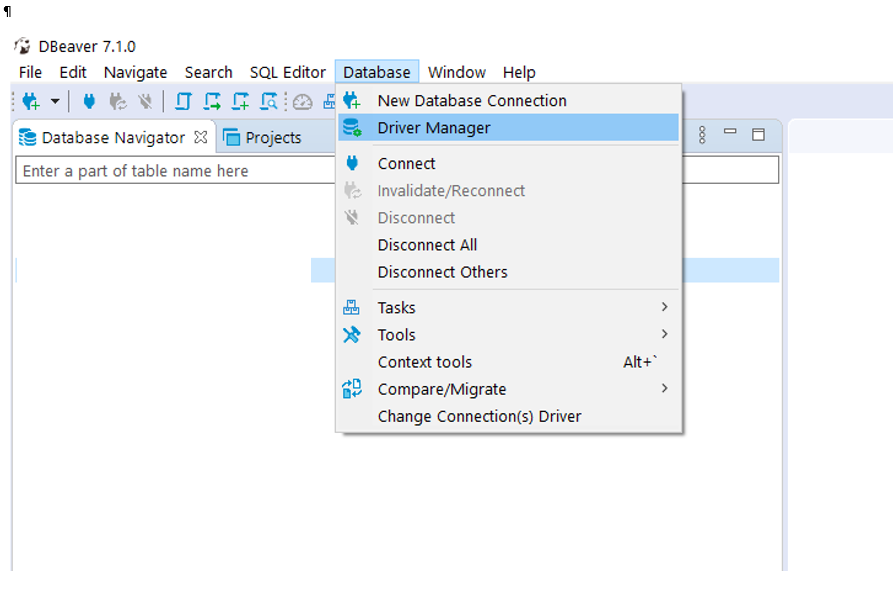Open the Help menu

click(519, 72)
